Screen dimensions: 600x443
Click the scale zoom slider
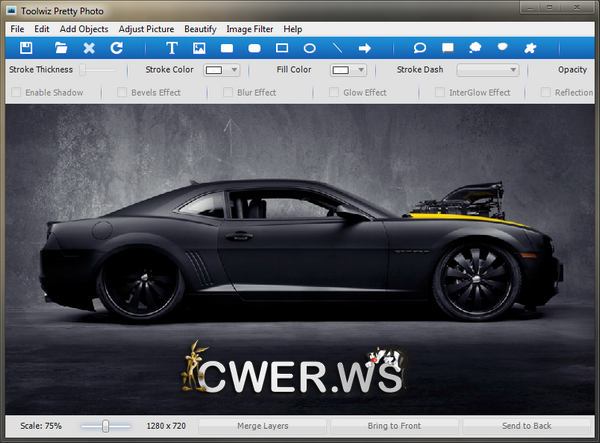click(x=105, y=426)
